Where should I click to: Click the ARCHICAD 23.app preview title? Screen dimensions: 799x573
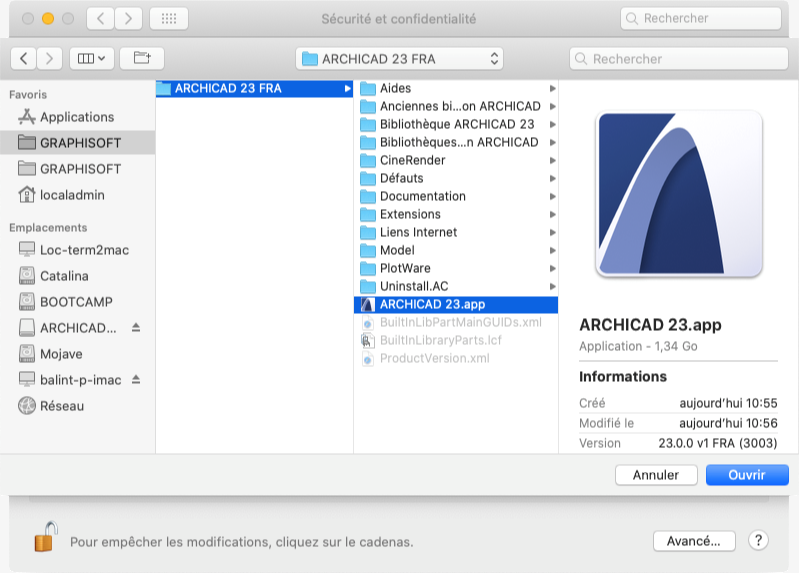pyautogui.click(x=650, y=325)
